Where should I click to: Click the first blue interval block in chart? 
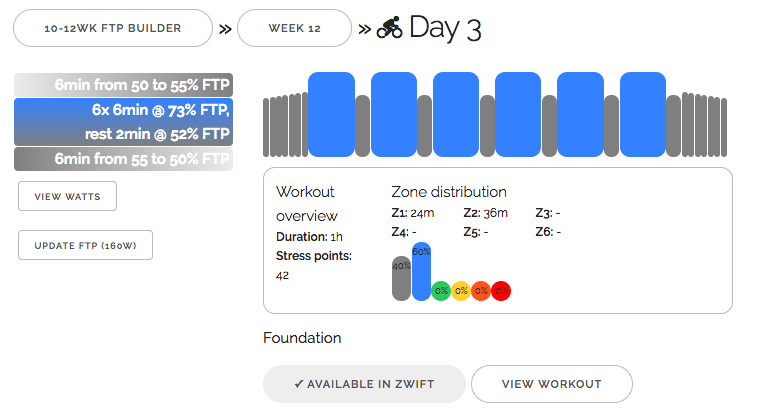331,113
